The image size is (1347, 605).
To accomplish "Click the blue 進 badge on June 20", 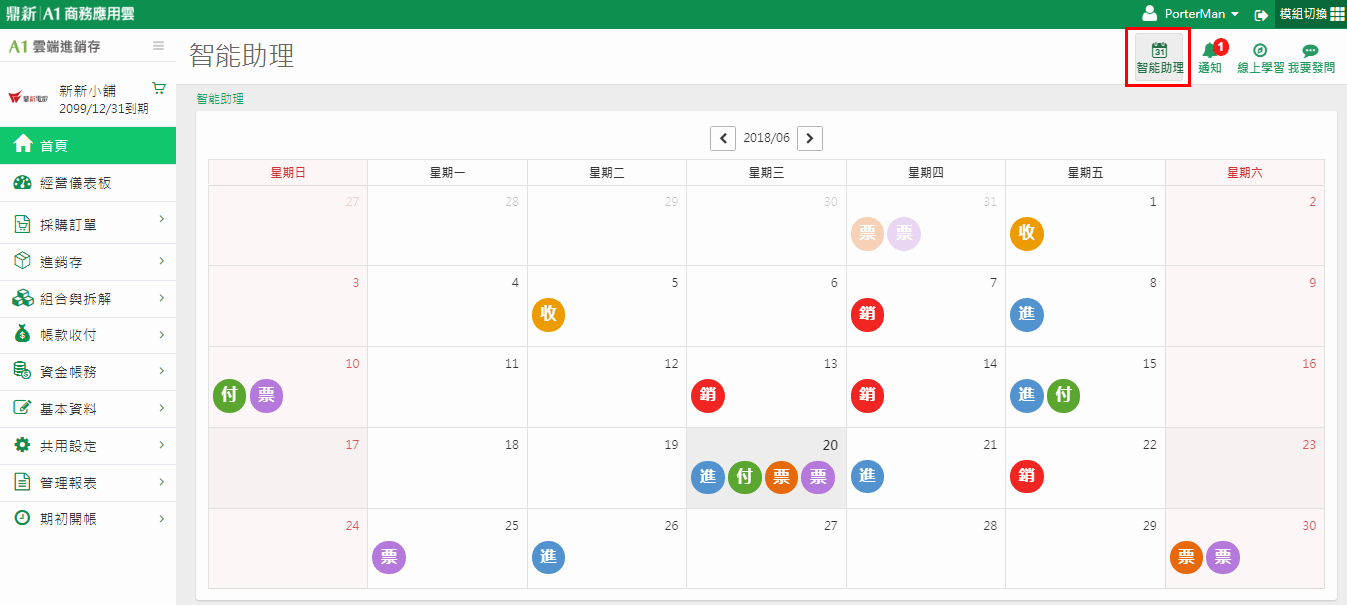I will [708, 477].
